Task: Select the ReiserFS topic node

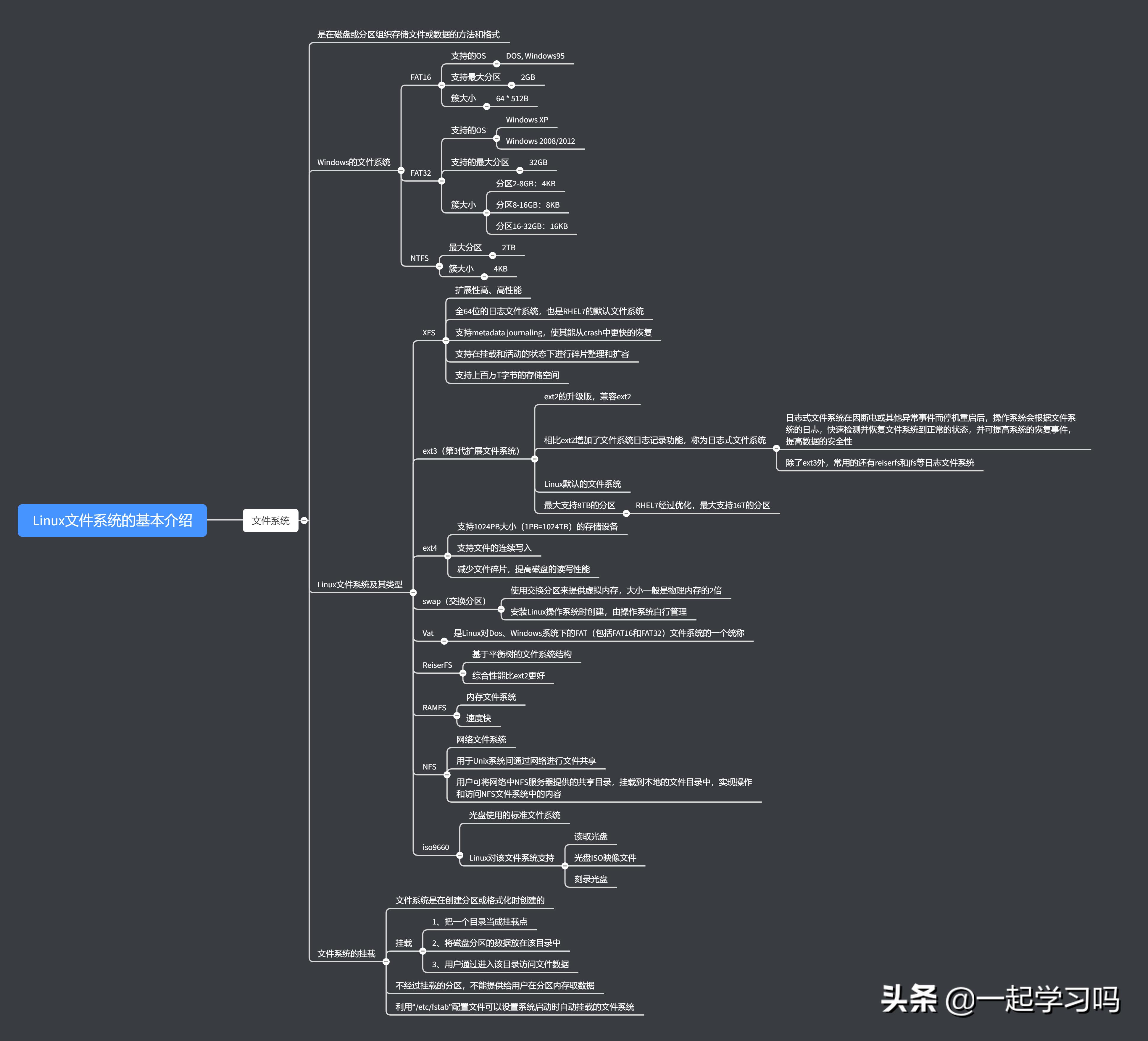Action: point(437,665)
